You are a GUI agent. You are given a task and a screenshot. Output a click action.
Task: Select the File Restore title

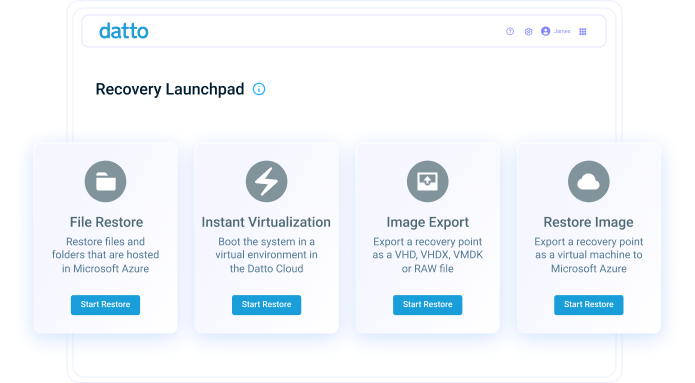[x=106, y=222]
